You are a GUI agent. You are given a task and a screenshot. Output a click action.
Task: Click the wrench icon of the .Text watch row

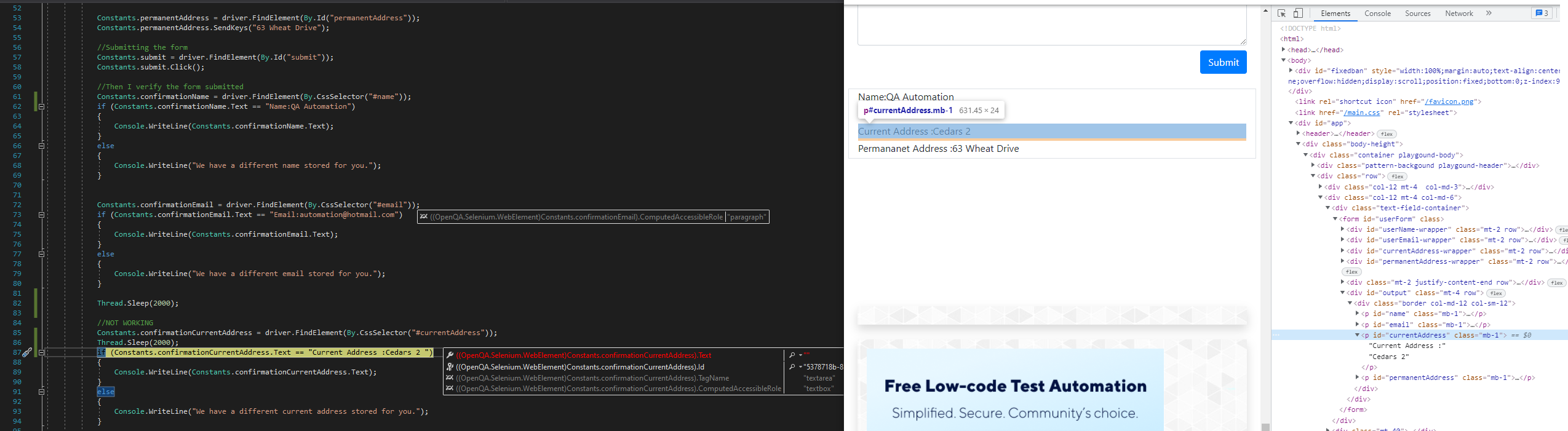450,355
